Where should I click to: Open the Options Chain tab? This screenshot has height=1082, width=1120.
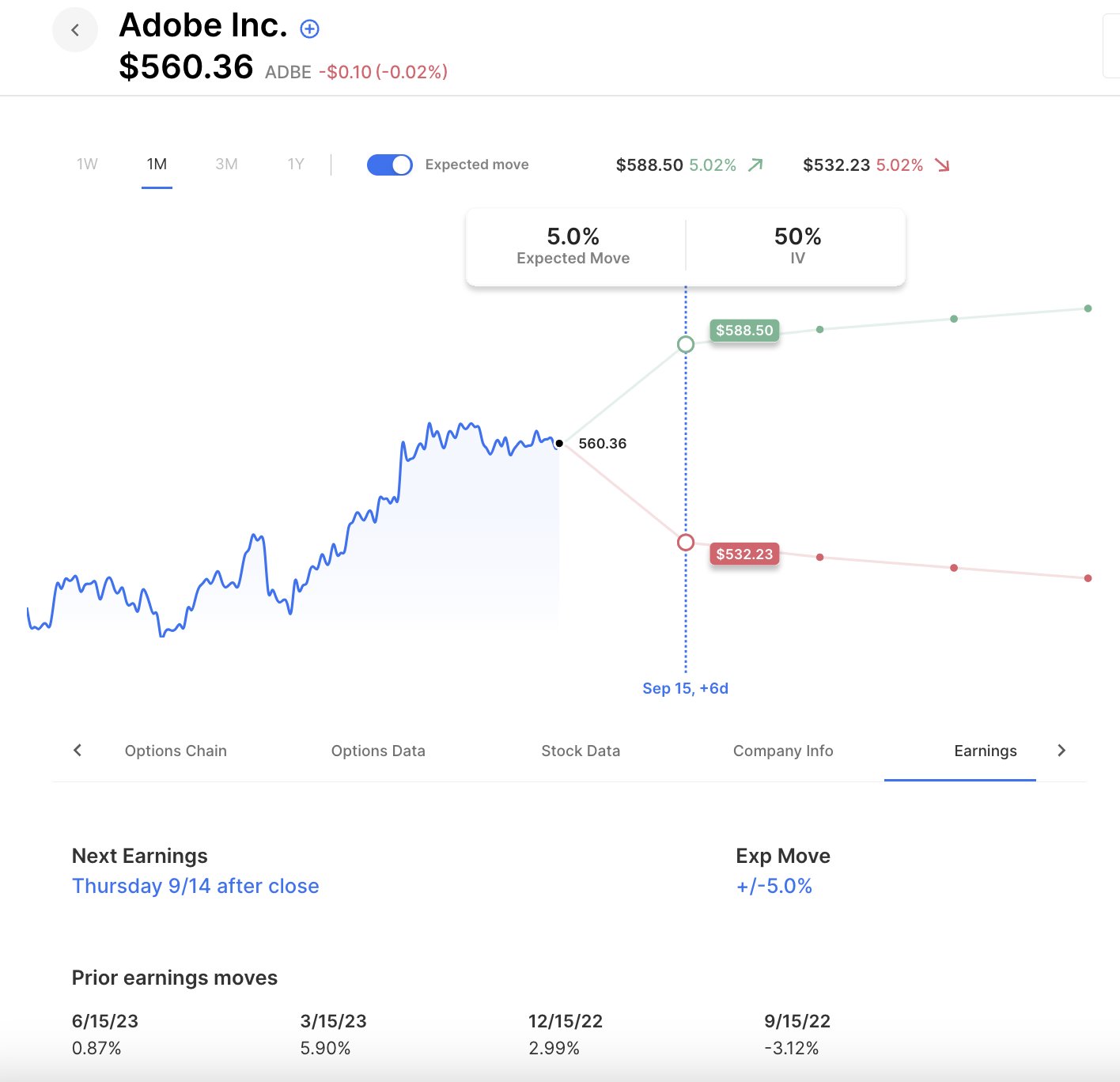tap(176, 751)
